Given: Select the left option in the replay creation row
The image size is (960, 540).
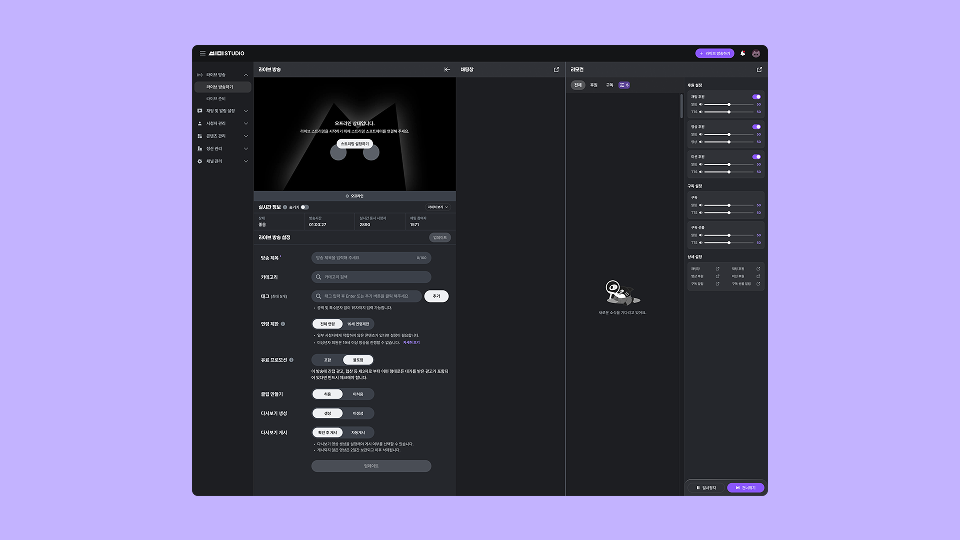Looking at the screenshot, I should coord(328,413).
